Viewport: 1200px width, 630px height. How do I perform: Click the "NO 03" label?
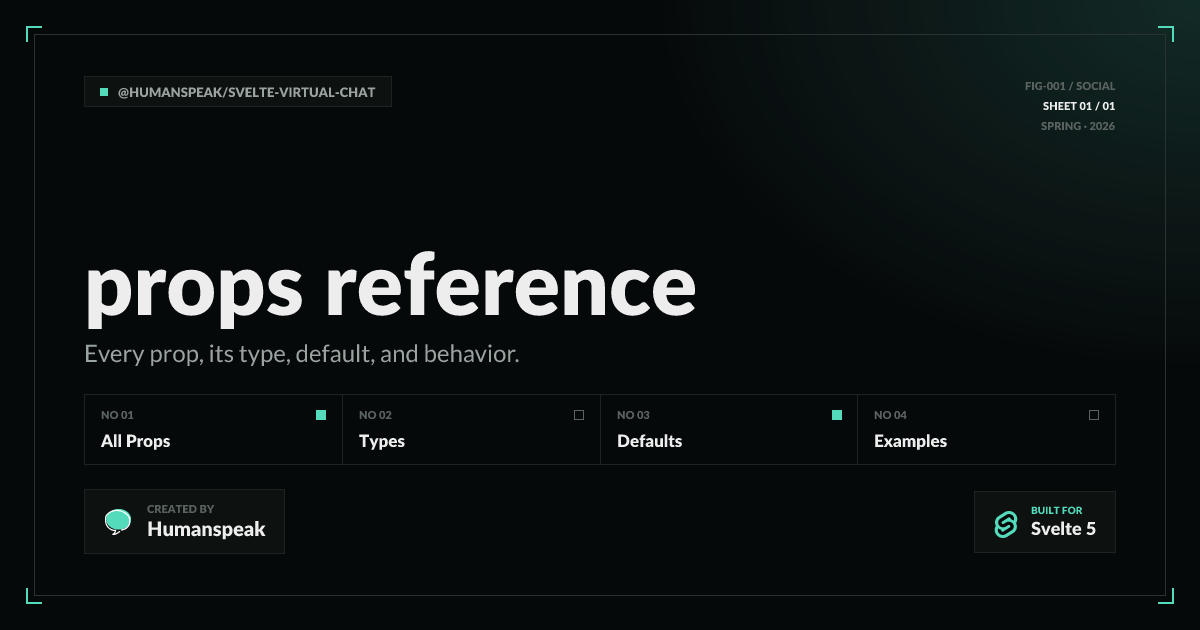[x=633, y=415]
